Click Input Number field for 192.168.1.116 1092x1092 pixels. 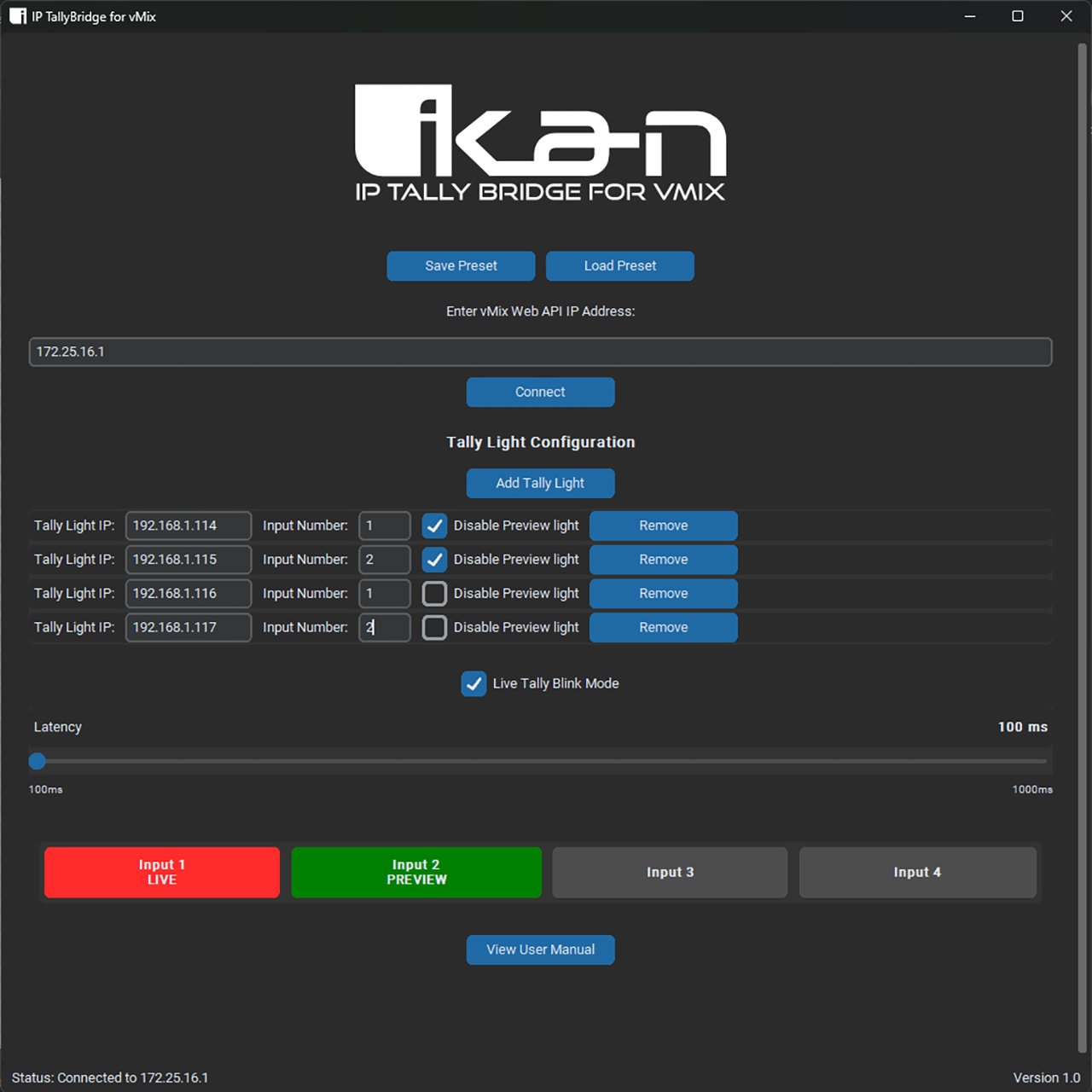coord(385,594)
